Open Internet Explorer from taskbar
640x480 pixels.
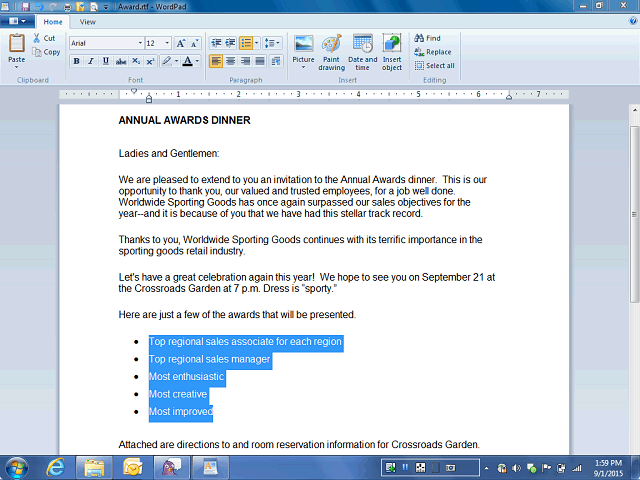pyautogui.click(x=55, y=467)
